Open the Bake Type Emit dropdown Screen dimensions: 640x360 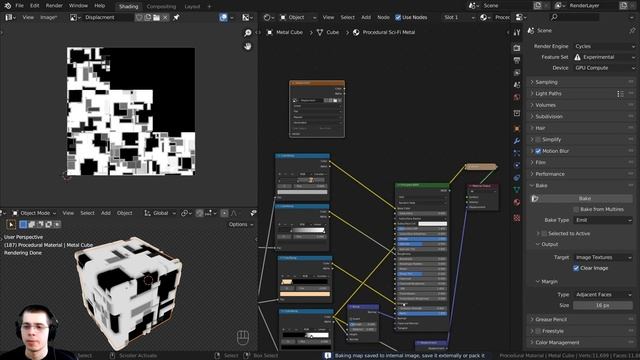603,220
